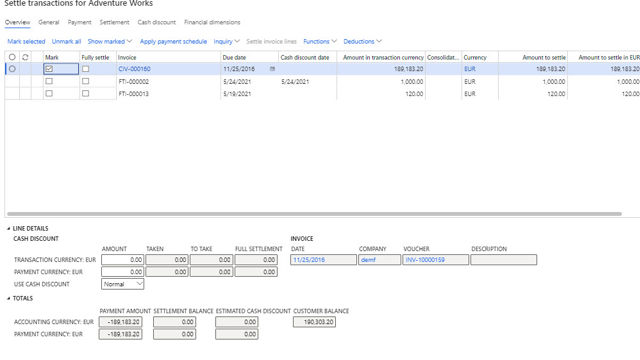640x360 pixels.
Task: Enable Fully settle for CIV-000160
Action: coord(85,69)
